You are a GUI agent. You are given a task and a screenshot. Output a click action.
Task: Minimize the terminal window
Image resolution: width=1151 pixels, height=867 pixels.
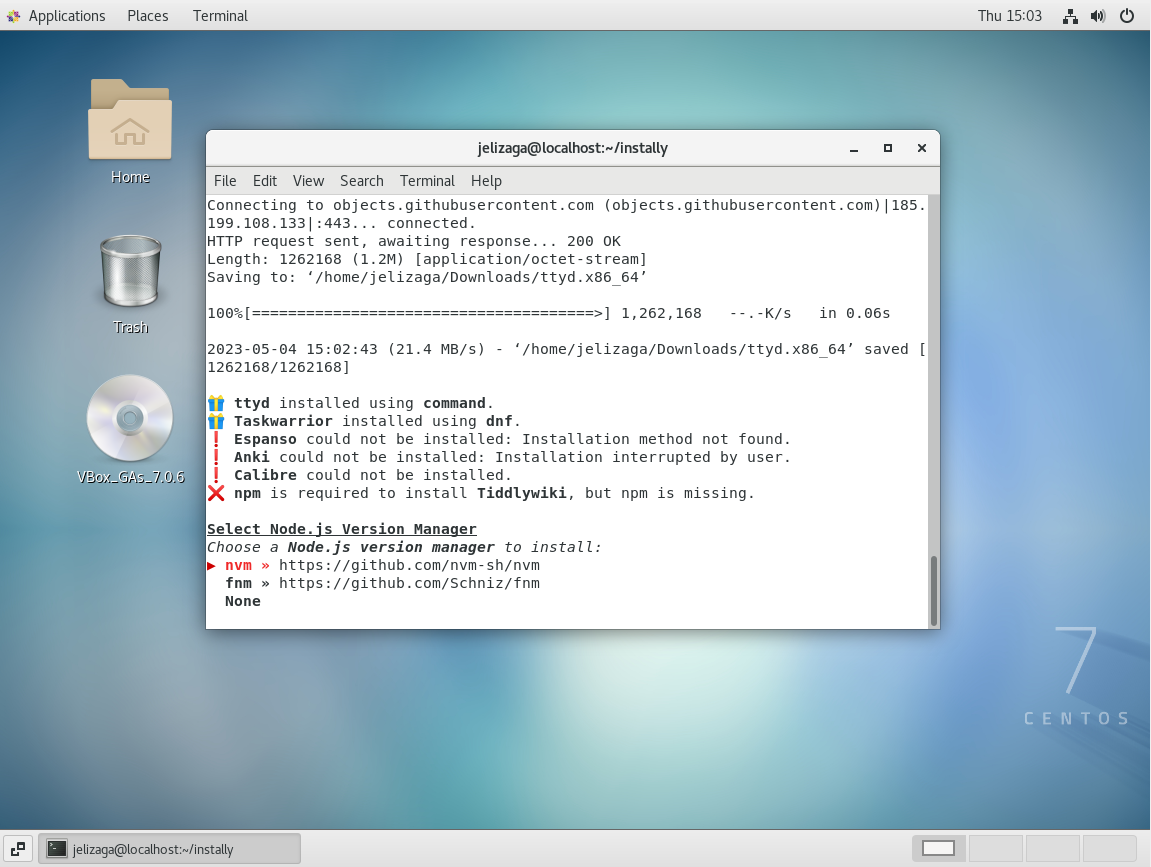point(854,148)
